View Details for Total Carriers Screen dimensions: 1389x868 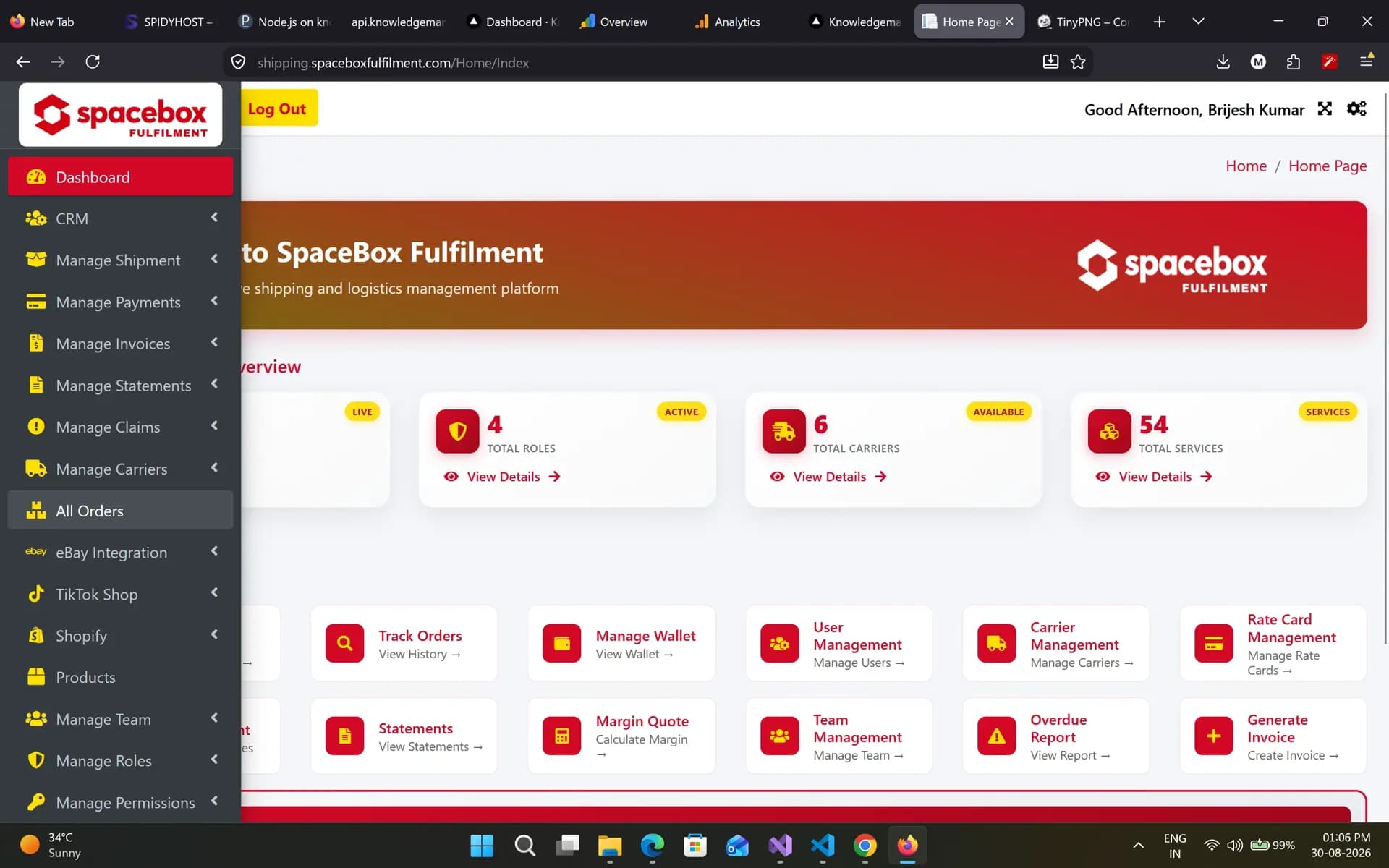[x=829, y=477]
